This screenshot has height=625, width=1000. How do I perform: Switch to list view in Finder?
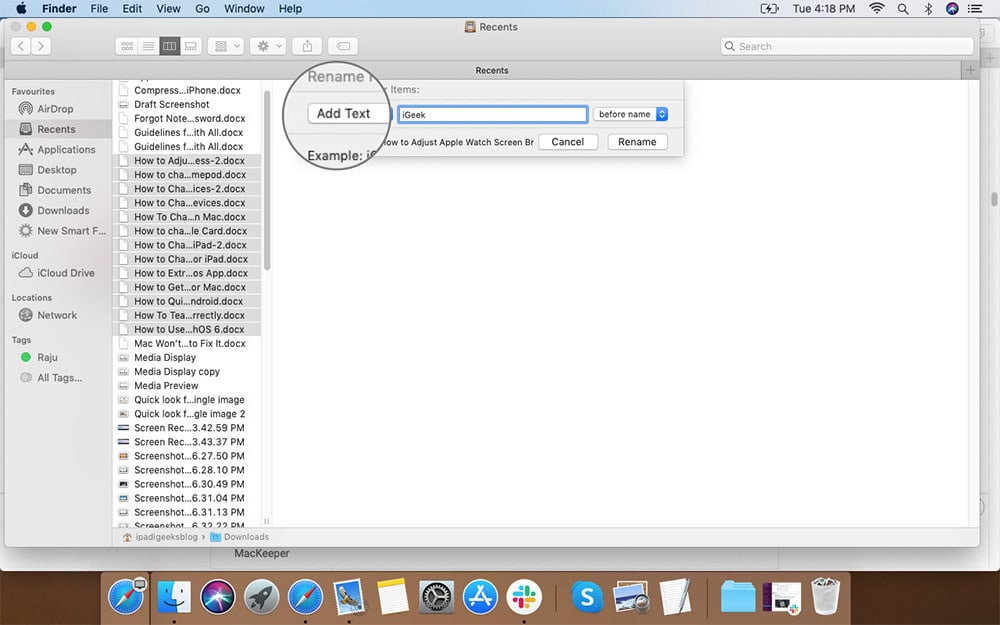148,45
